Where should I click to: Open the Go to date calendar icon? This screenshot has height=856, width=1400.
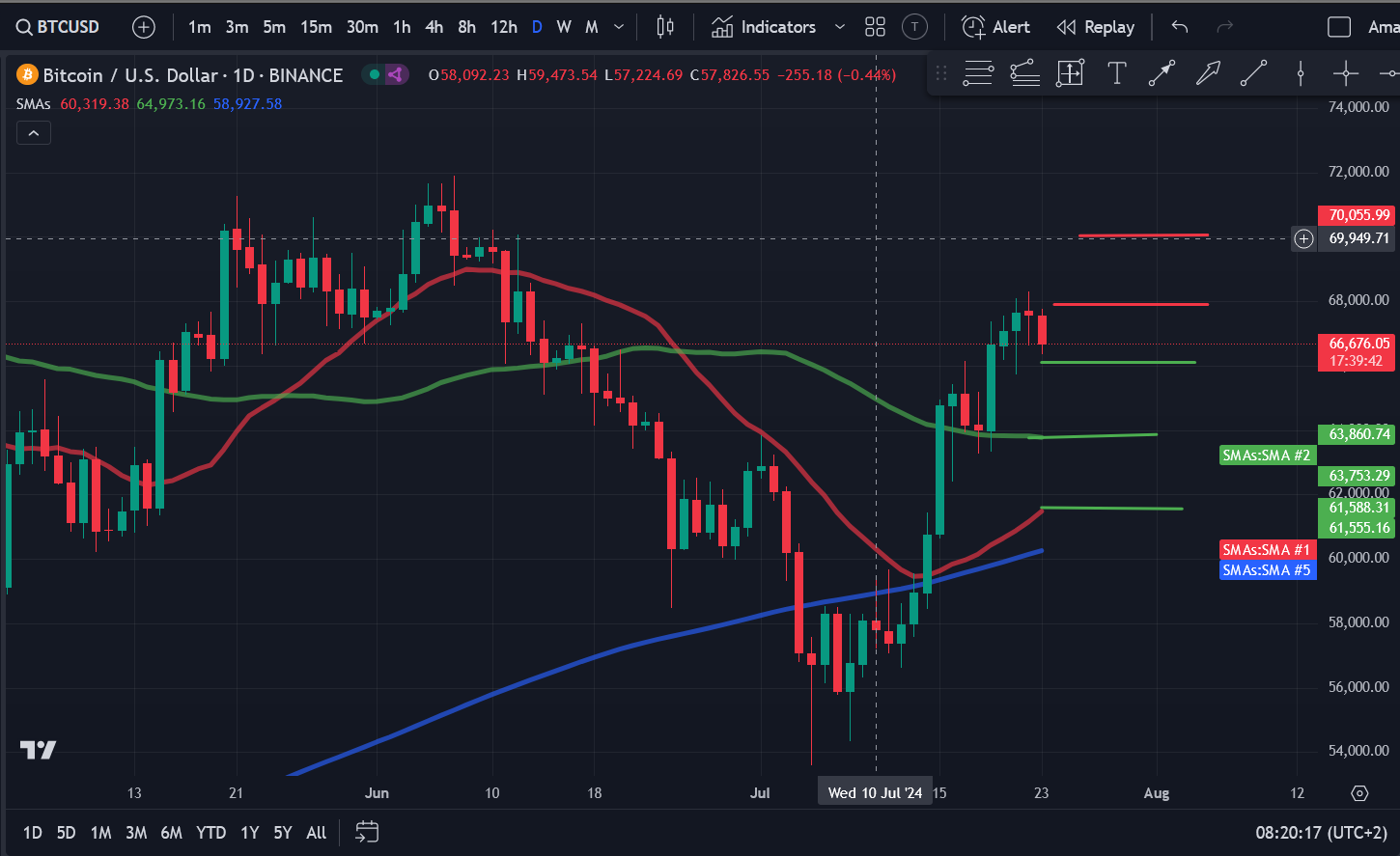click(367, 832)
